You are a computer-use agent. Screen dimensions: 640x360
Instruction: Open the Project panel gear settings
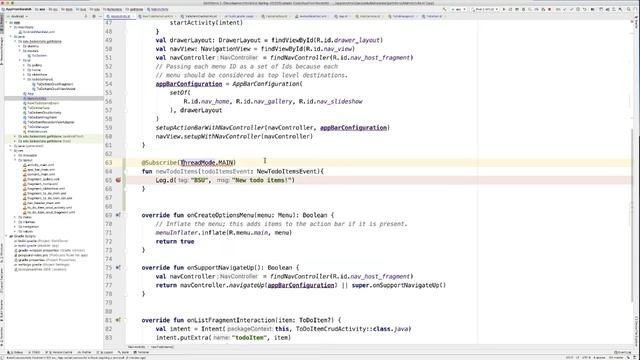click(94, 16)
